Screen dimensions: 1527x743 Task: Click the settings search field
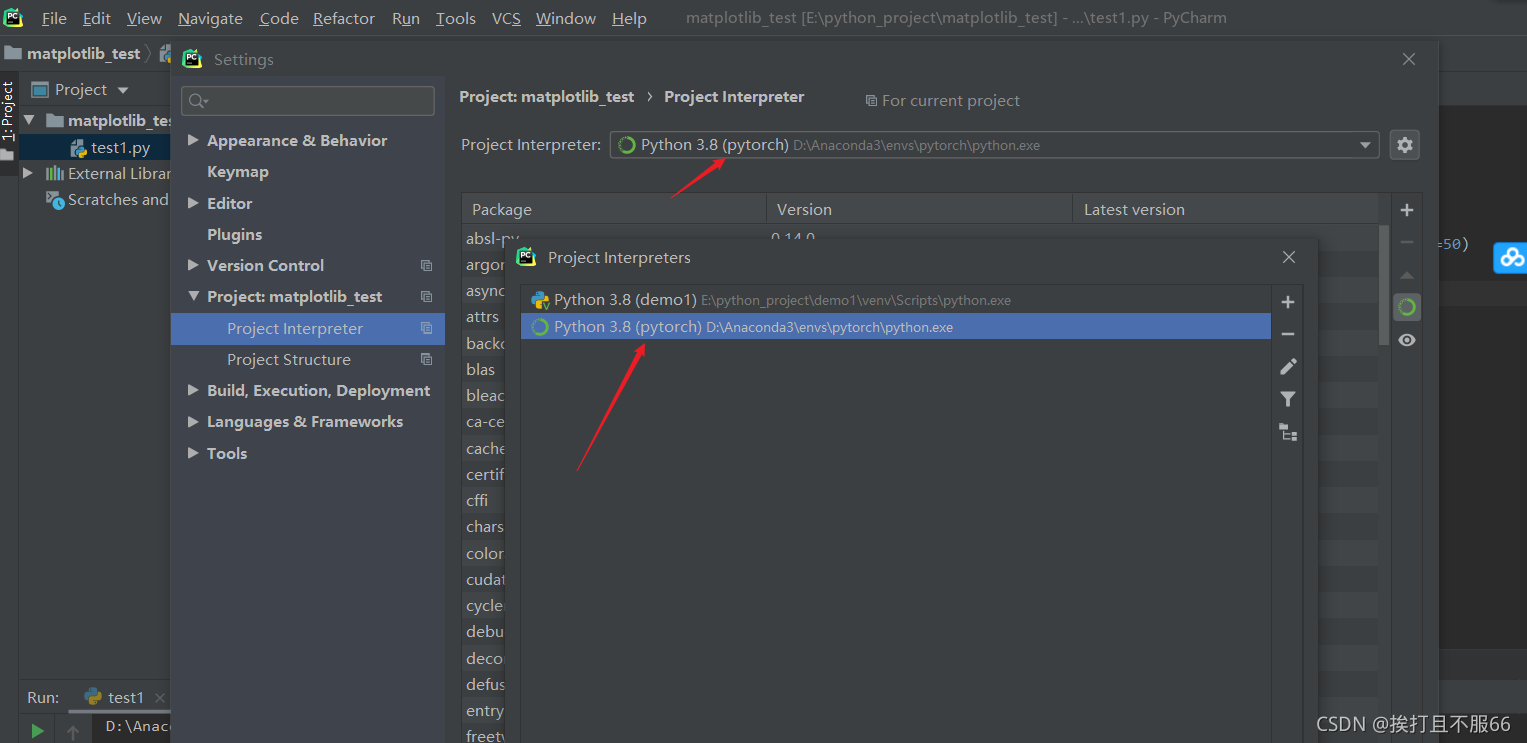[x=308, y=101]
